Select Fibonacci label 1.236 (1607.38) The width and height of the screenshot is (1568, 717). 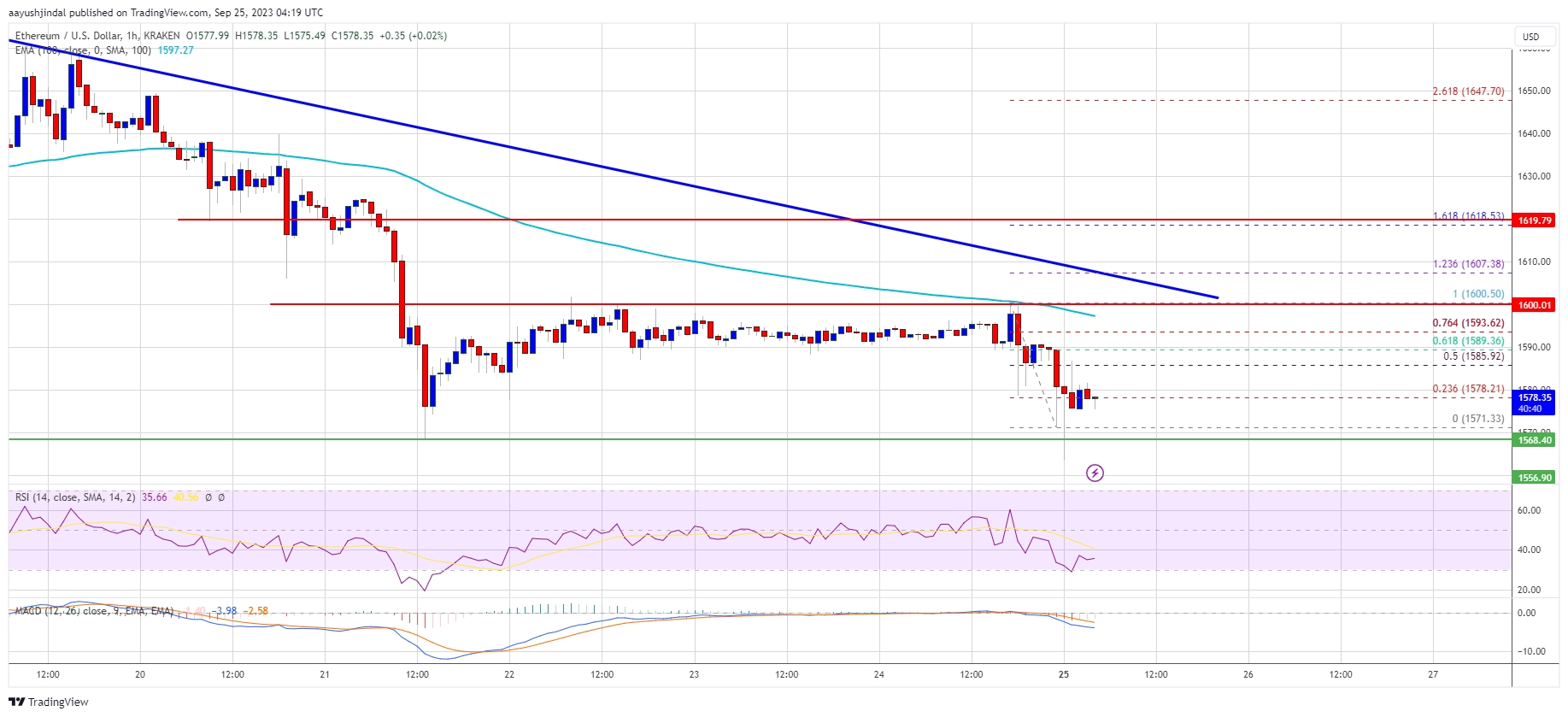1468,264
